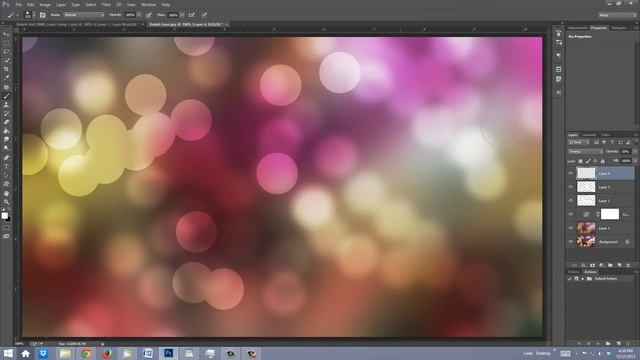
Task: Open the layer blend mode dropdown
Action: (x=585, y=151)
